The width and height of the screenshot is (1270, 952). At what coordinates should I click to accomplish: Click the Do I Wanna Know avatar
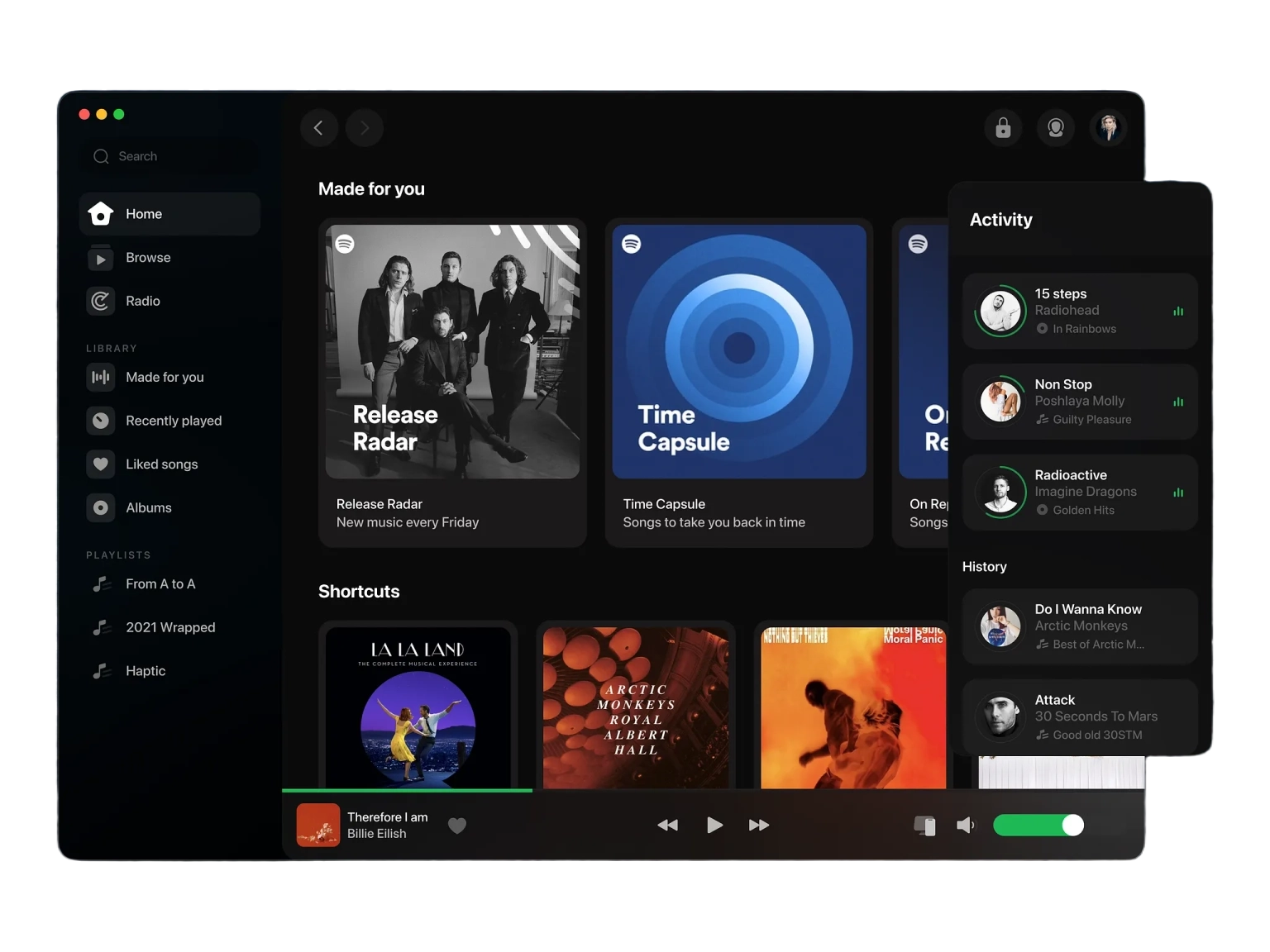[x=1000, y=626]
